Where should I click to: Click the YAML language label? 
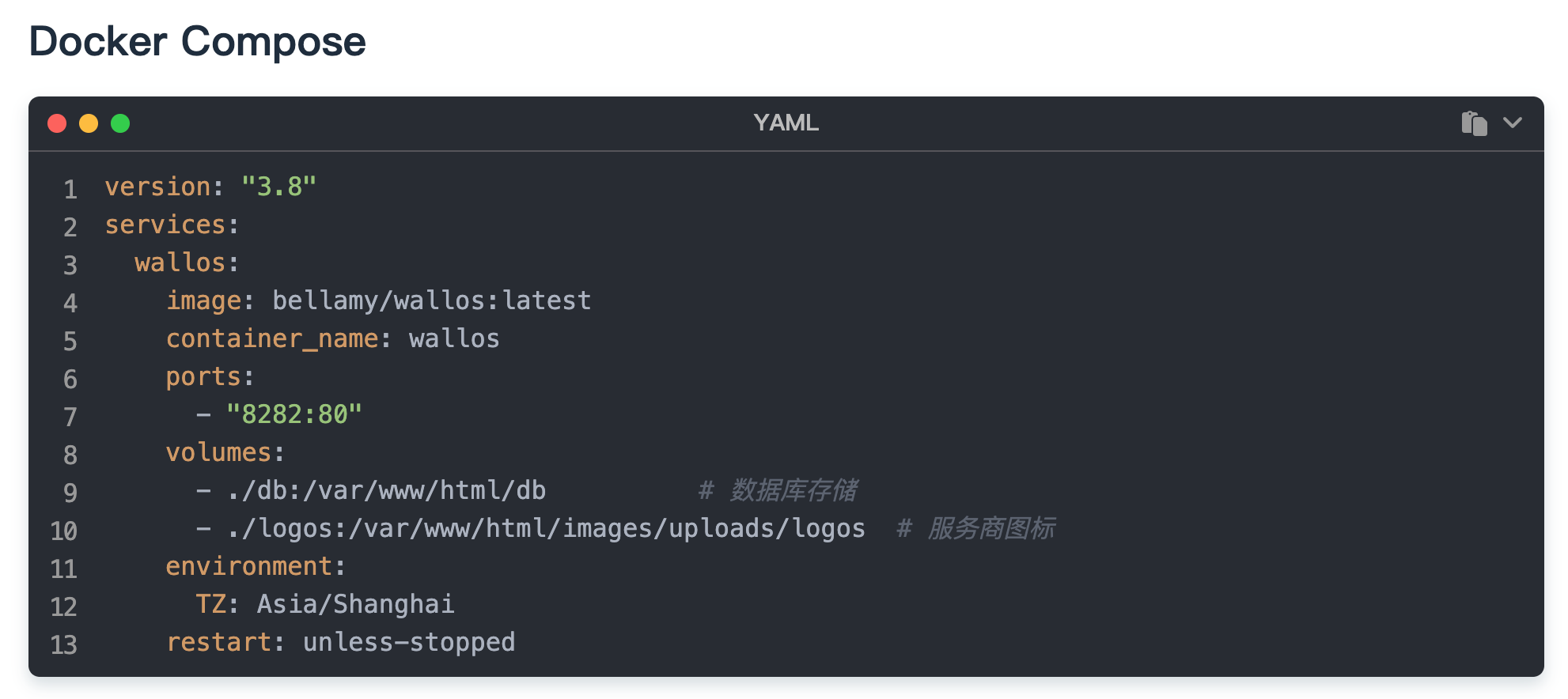click(786, 123)
